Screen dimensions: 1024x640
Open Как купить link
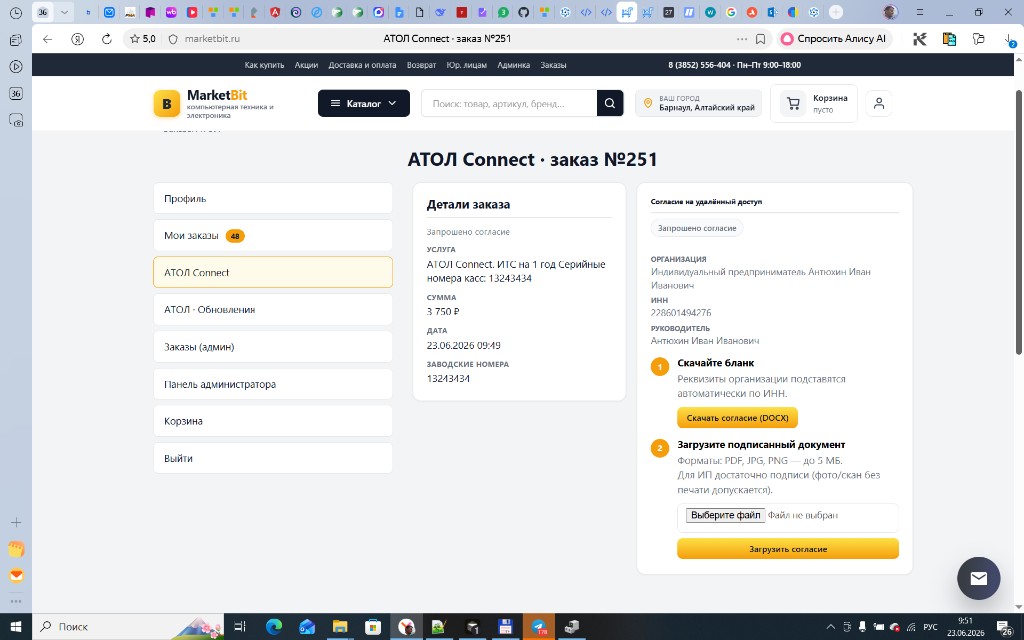click(264, 65)
